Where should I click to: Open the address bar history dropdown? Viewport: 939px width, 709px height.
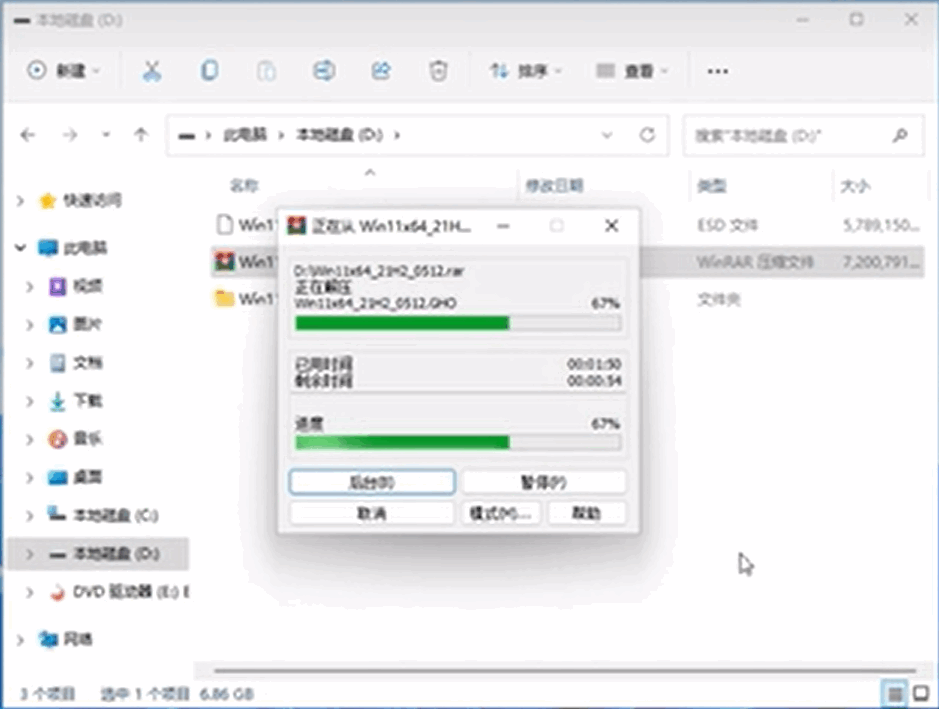pos(607,135)
